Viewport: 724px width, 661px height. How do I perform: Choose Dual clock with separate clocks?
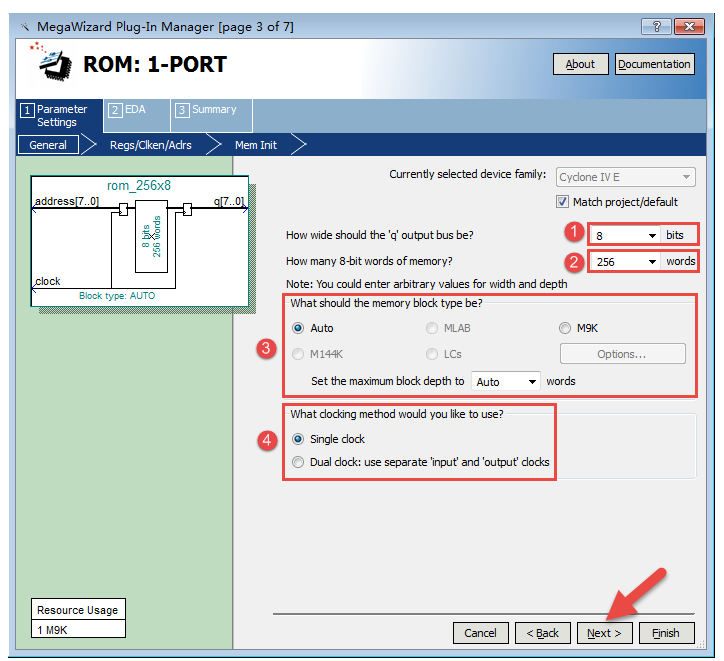pos(298,462)
